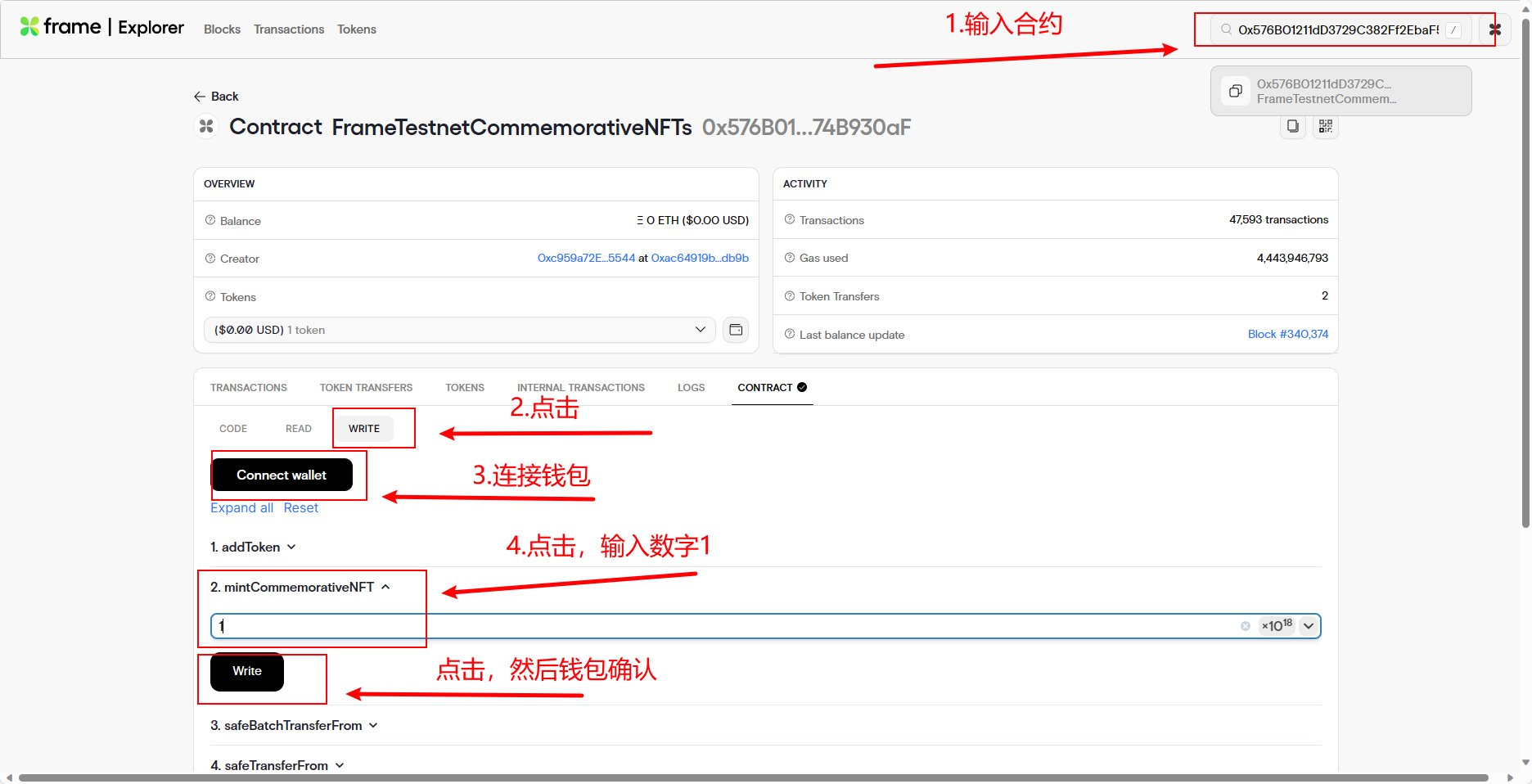The width and height of the screenshot is (1532, 784).
Task: Click the clover icon beside search bar
Action: [1494, 29]
